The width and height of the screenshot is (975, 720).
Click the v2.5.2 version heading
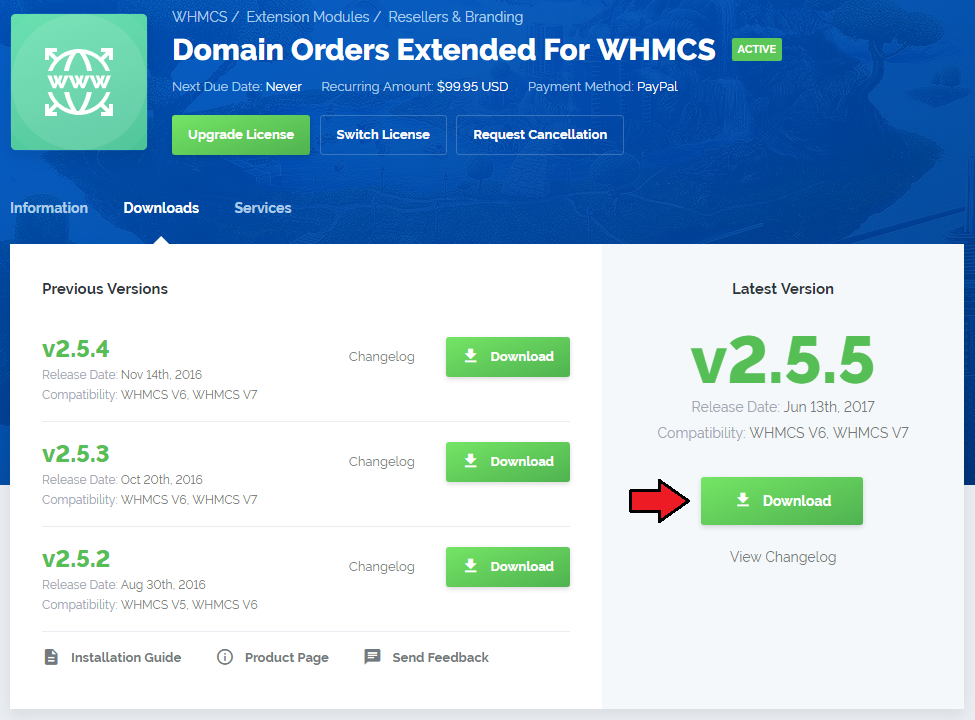(76, 559)
